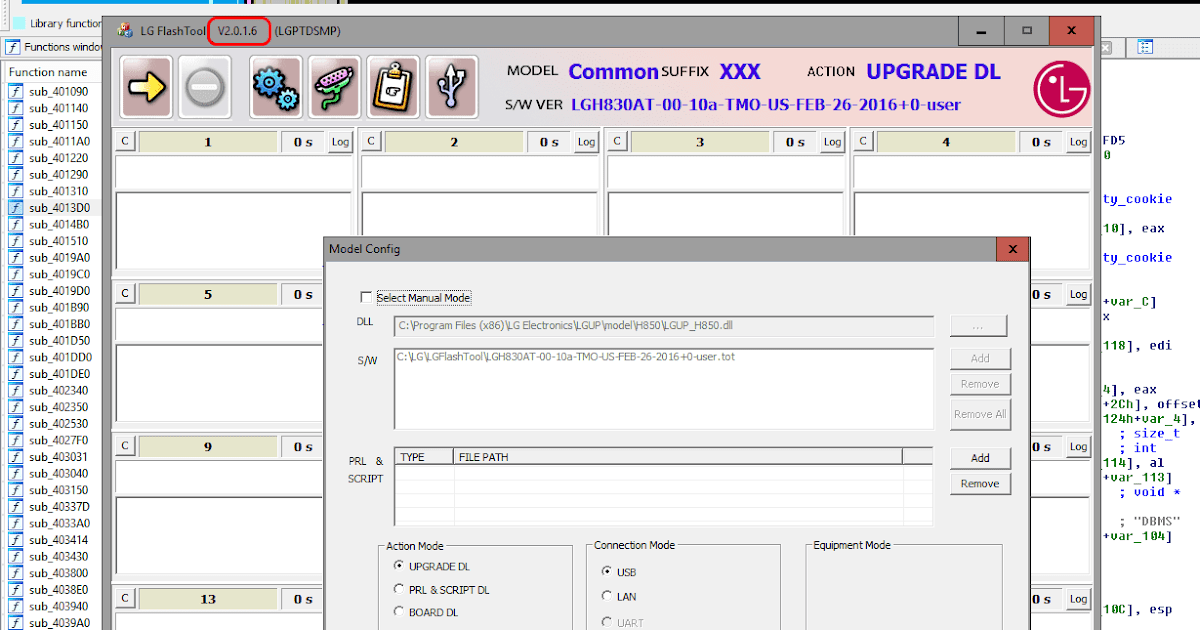Viewport: 1200px width, 630px height.
Task: Select BOARD DL action mode
Action: point(400,612)
